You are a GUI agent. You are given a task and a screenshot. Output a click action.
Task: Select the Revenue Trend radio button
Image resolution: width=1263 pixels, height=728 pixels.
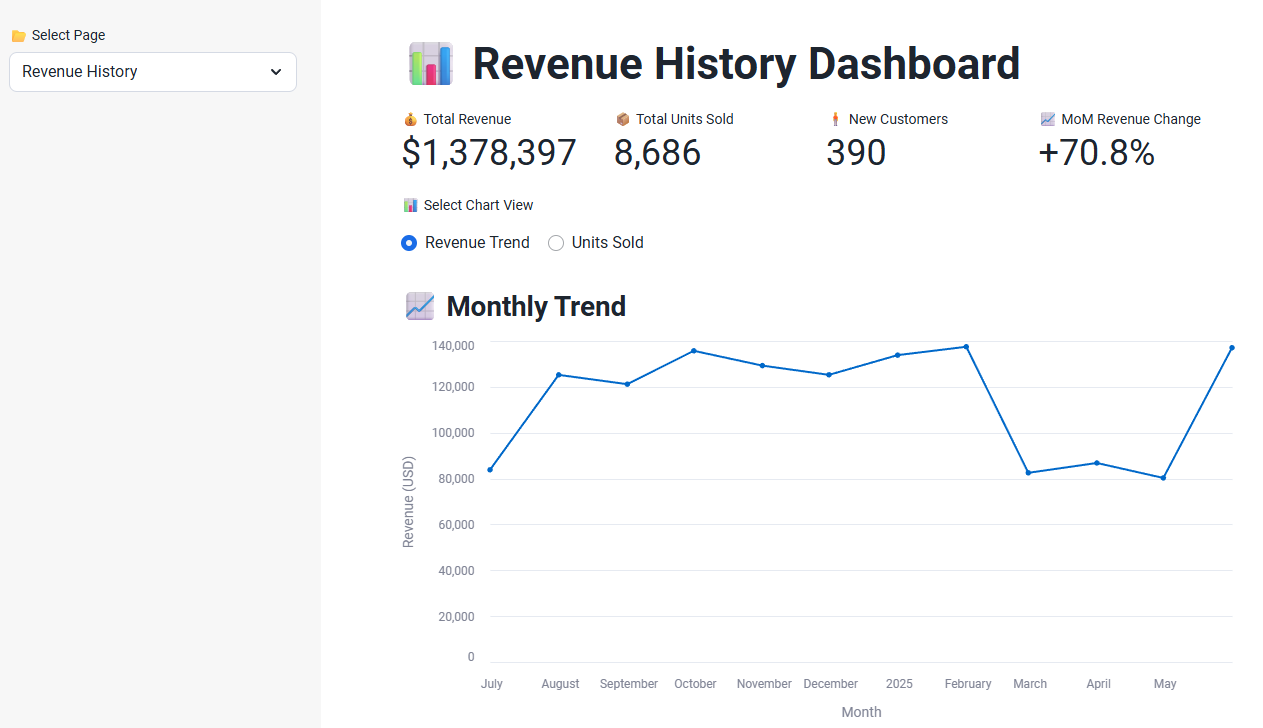point(409,243)
